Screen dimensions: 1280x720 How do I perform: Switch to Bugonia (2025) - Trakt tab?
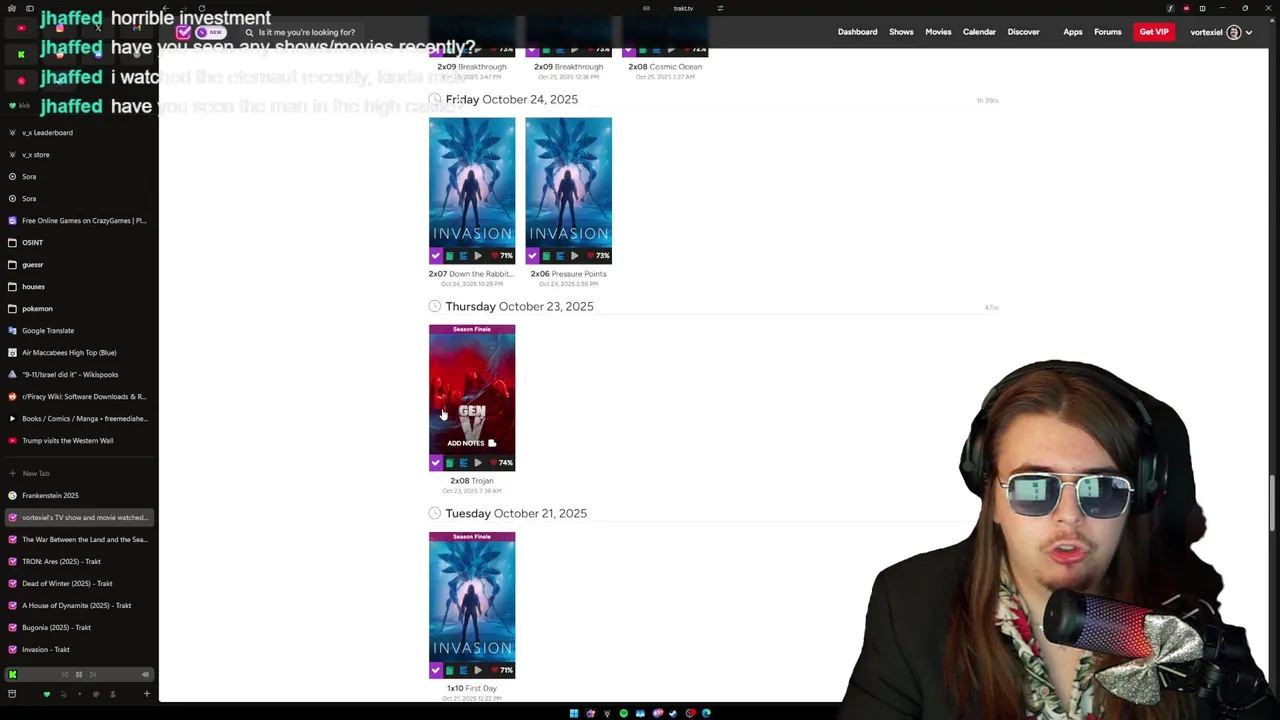[x=79, y=627]
